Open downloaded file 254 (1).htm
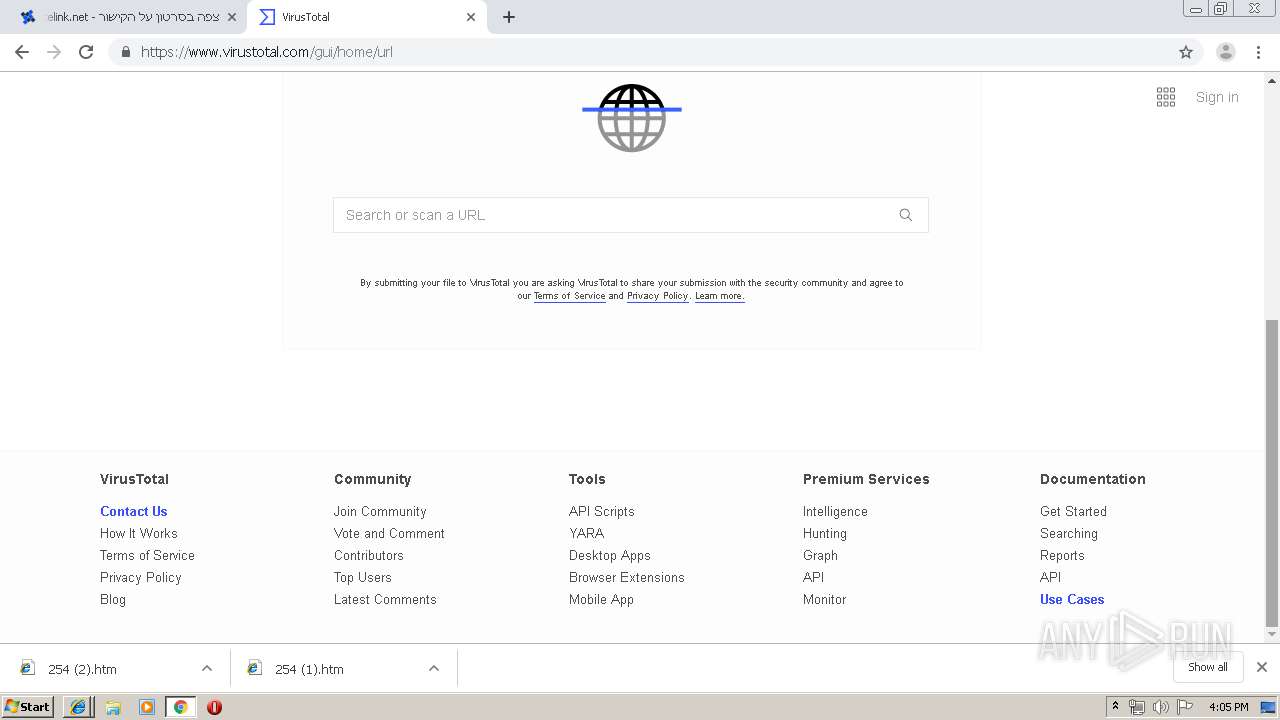Screen dimensions: 1280x720 pos(309,669)
